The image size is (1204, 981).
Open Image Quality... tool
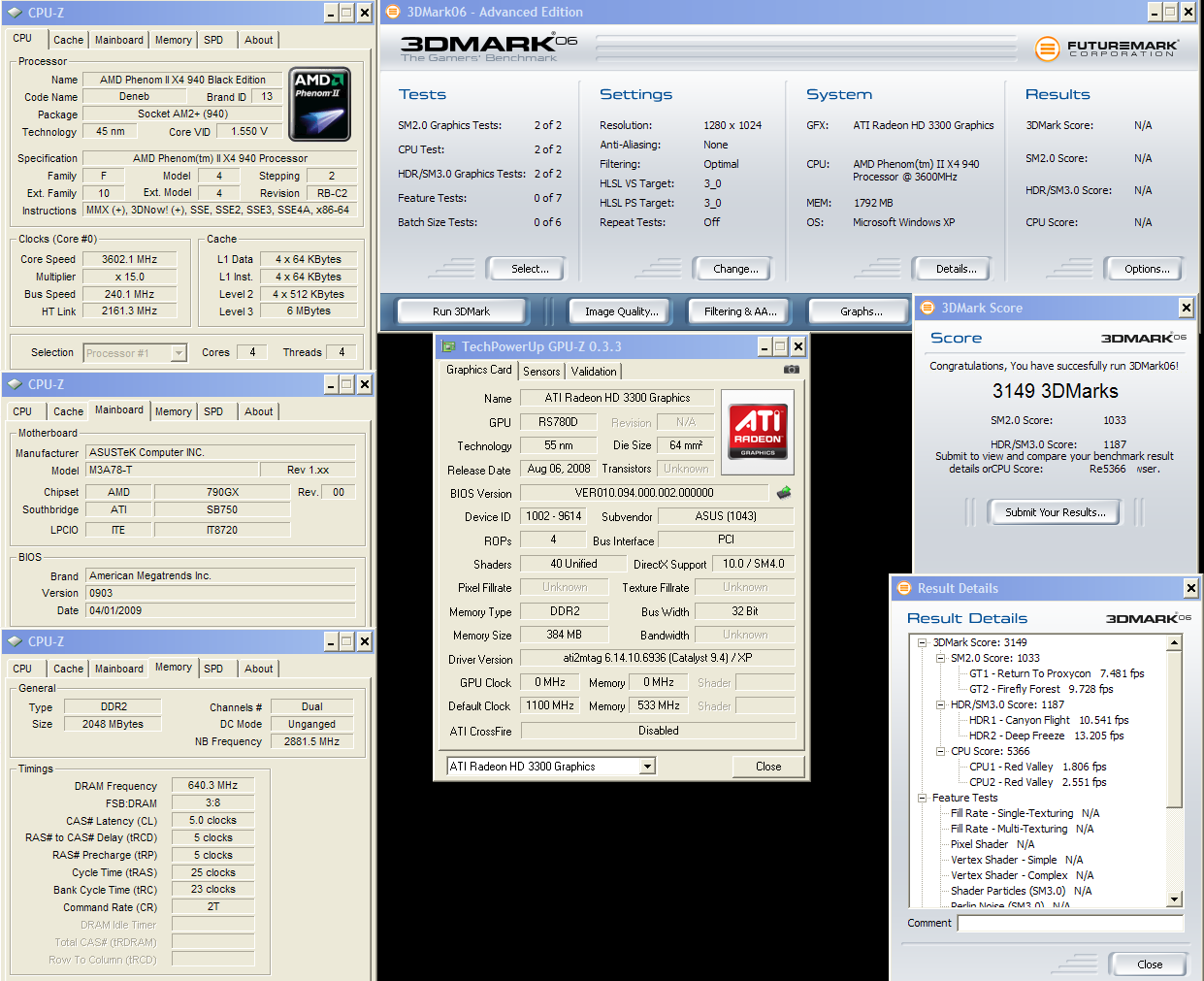point(621,311)
